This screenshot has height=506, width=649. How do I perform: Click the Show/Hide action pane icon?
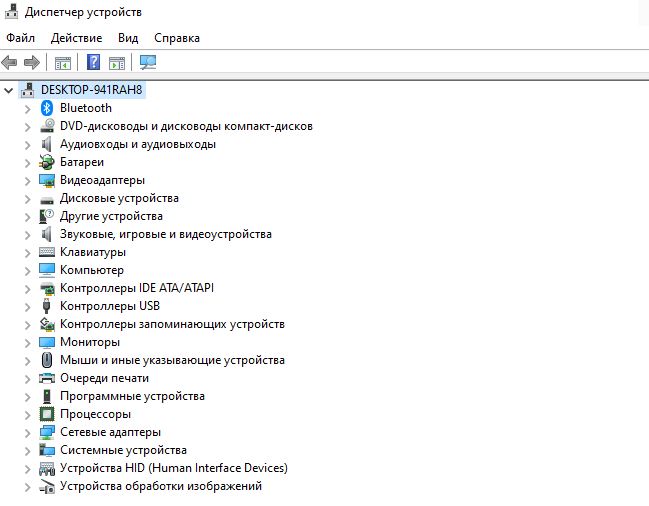click(117, 63)
